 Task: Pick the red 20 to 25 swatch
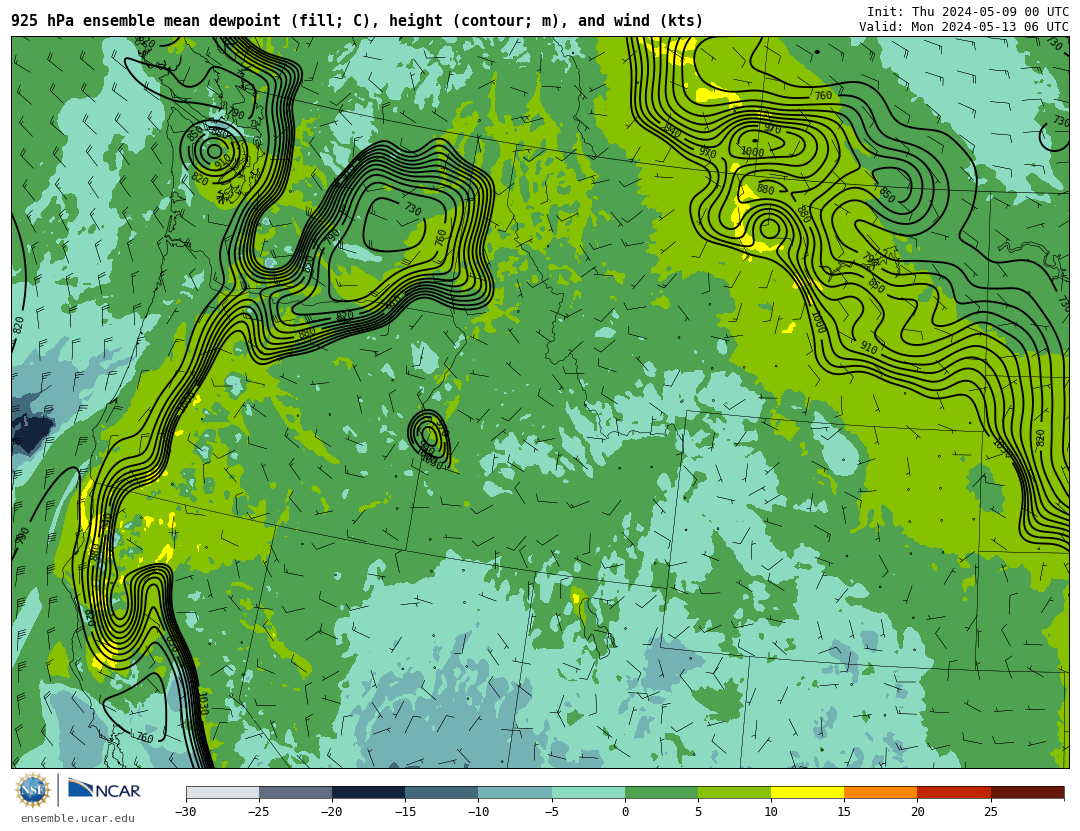[x=954, y=792]
